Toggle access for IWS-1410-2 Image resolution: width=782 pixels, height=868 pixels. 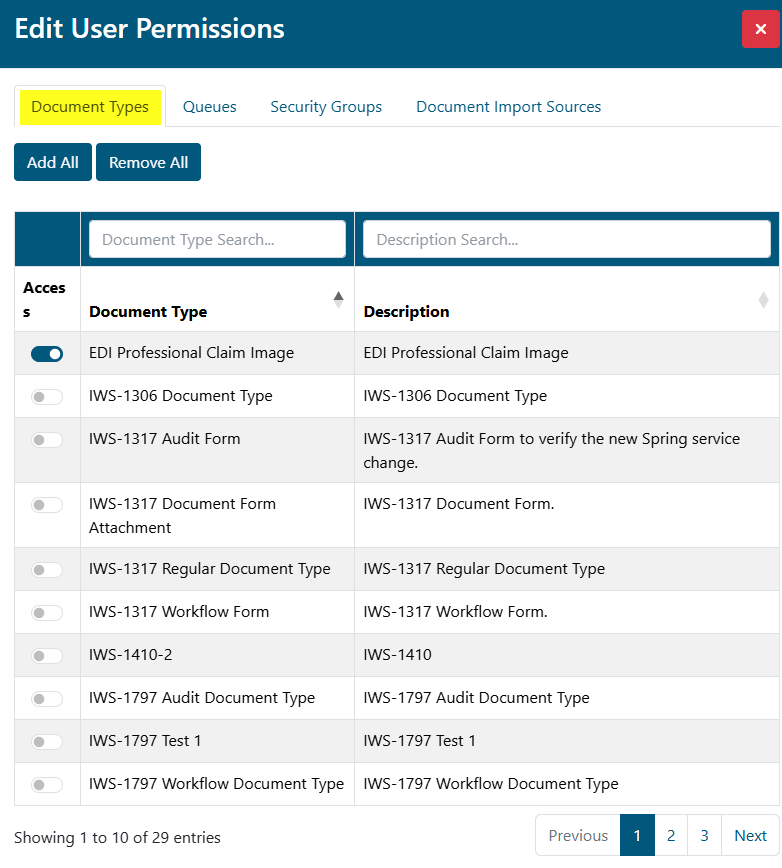click(47, 656)
